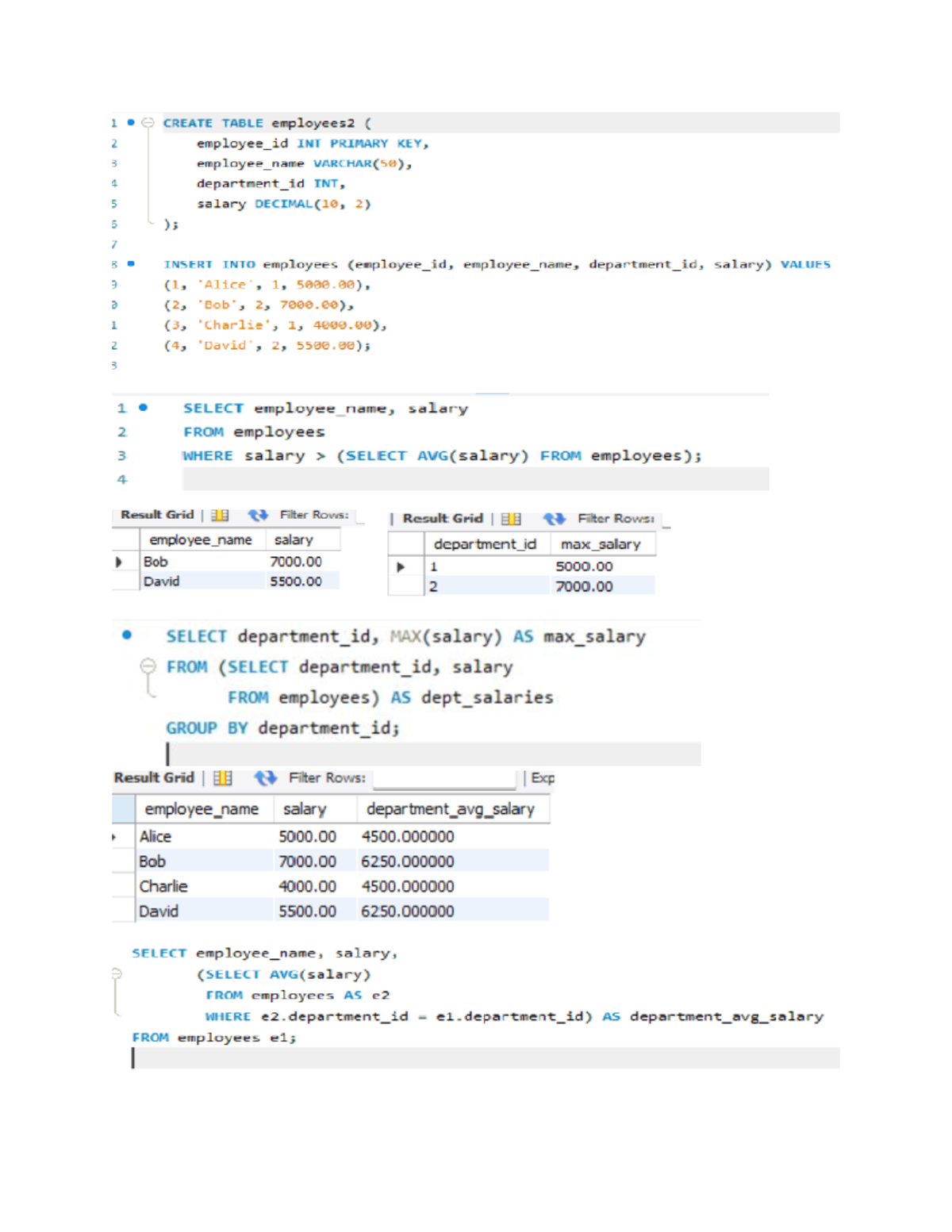Select the grid view icon in the bottom Result Grid toolbar
This screenshot has width=952, height=1232.
coord(222,778)
